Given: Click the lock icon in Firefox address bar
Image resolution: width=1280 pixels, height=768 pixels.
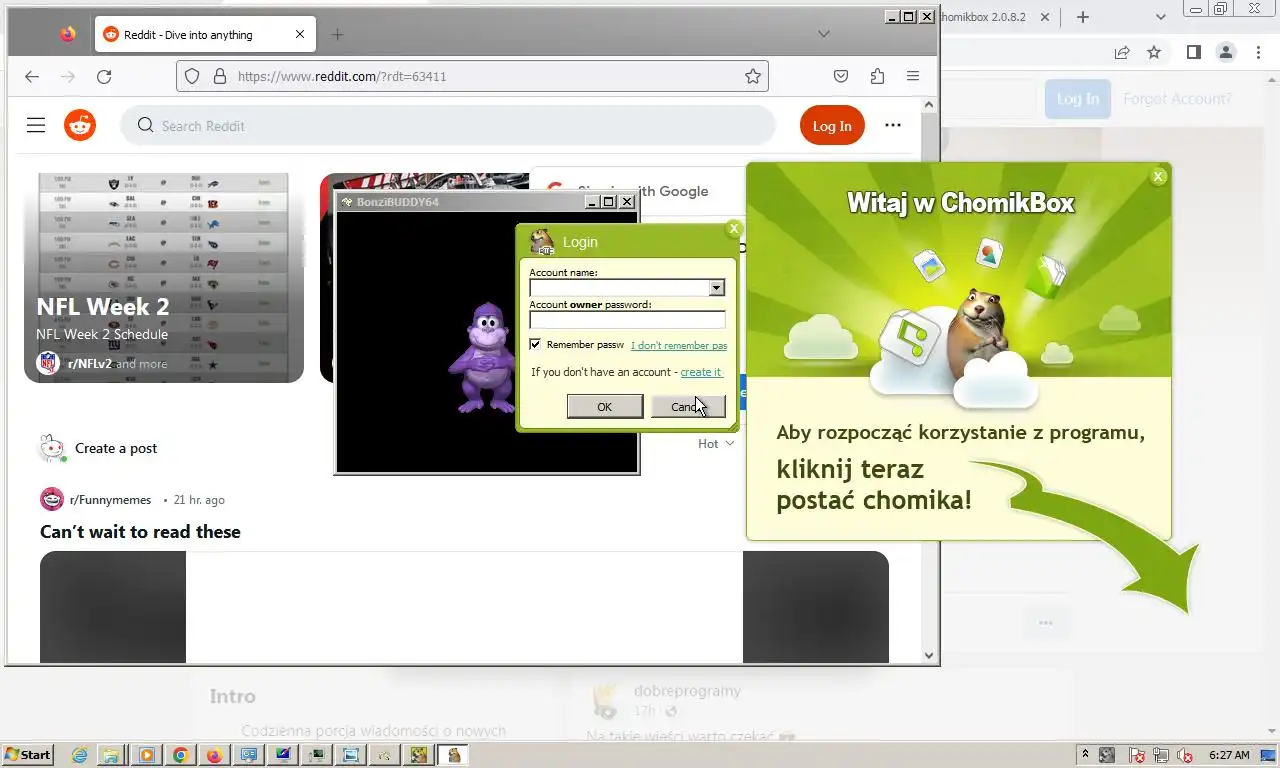Looking at the screenshot, I should point(220,76).
